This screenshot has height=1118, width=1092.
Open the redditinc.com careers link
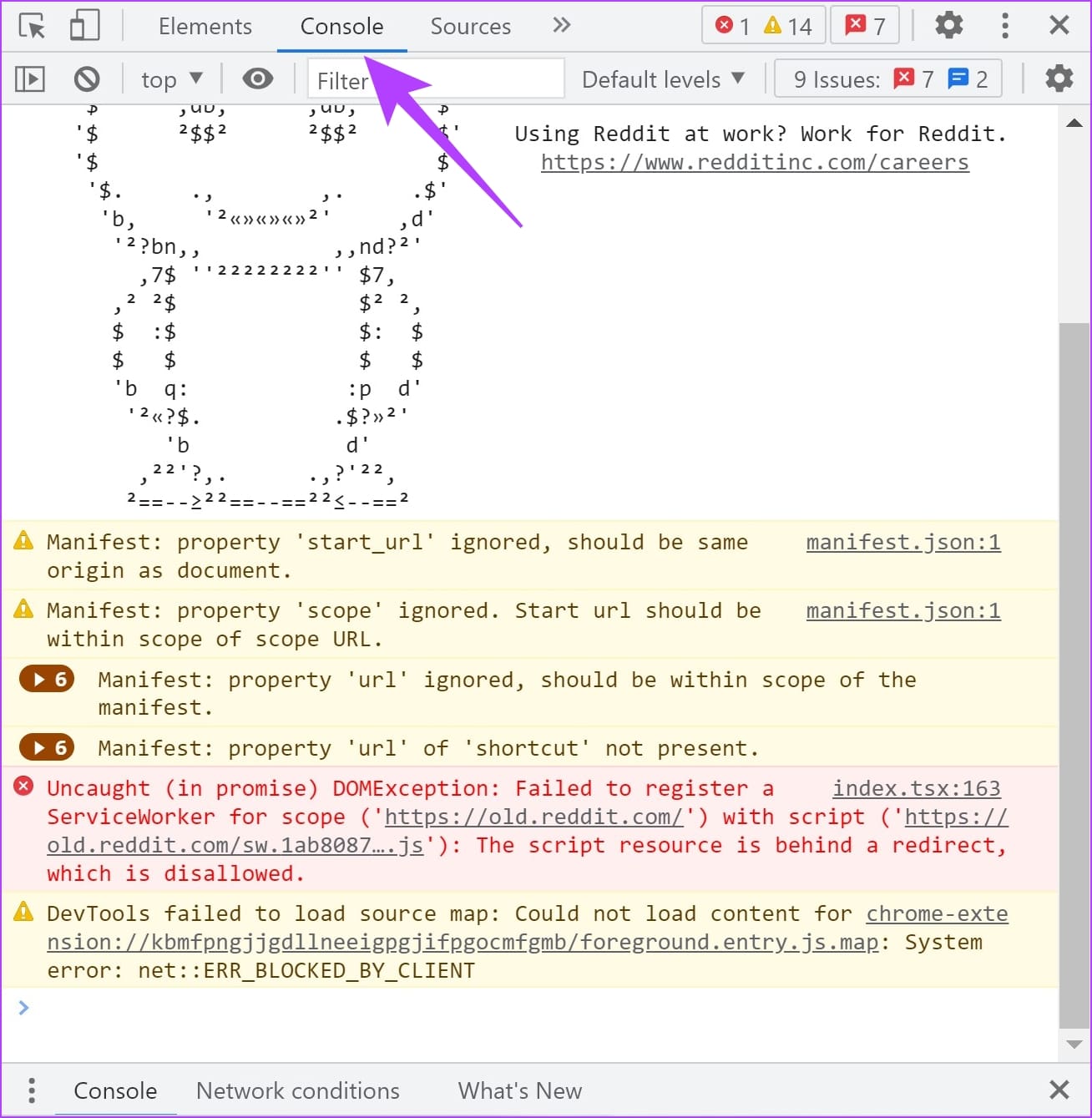click(755, 162)
